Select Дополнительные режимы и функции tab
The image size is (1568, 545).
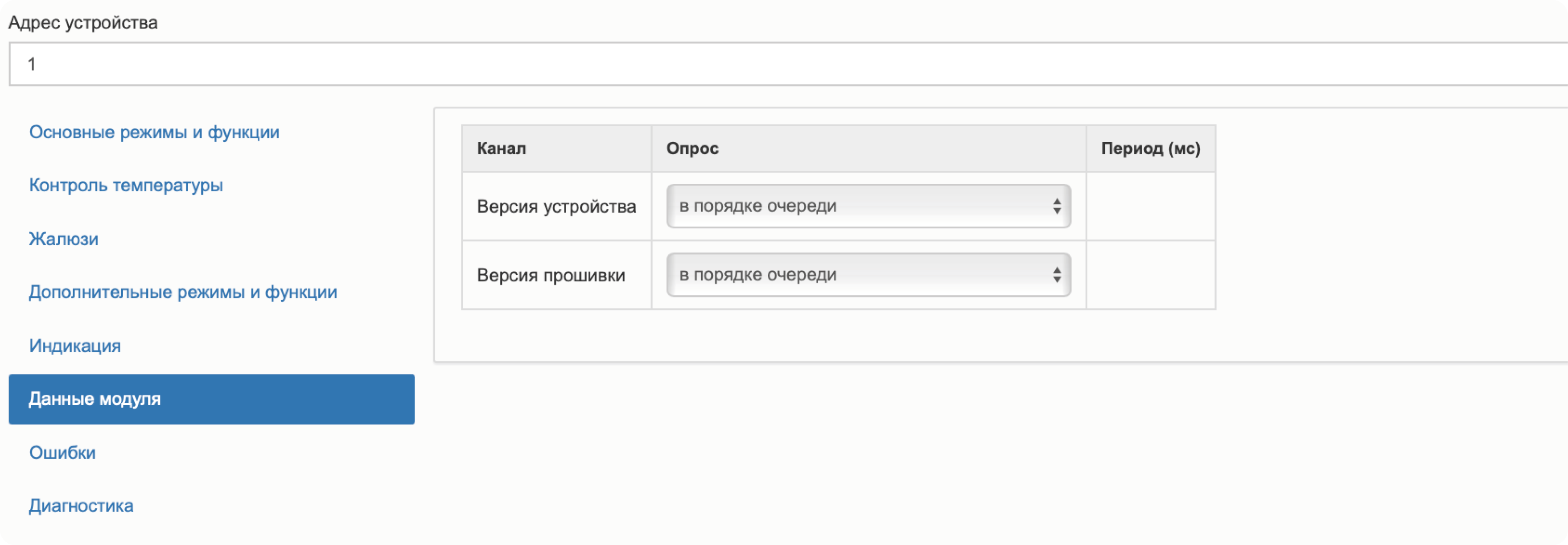[x=183, y=292]
